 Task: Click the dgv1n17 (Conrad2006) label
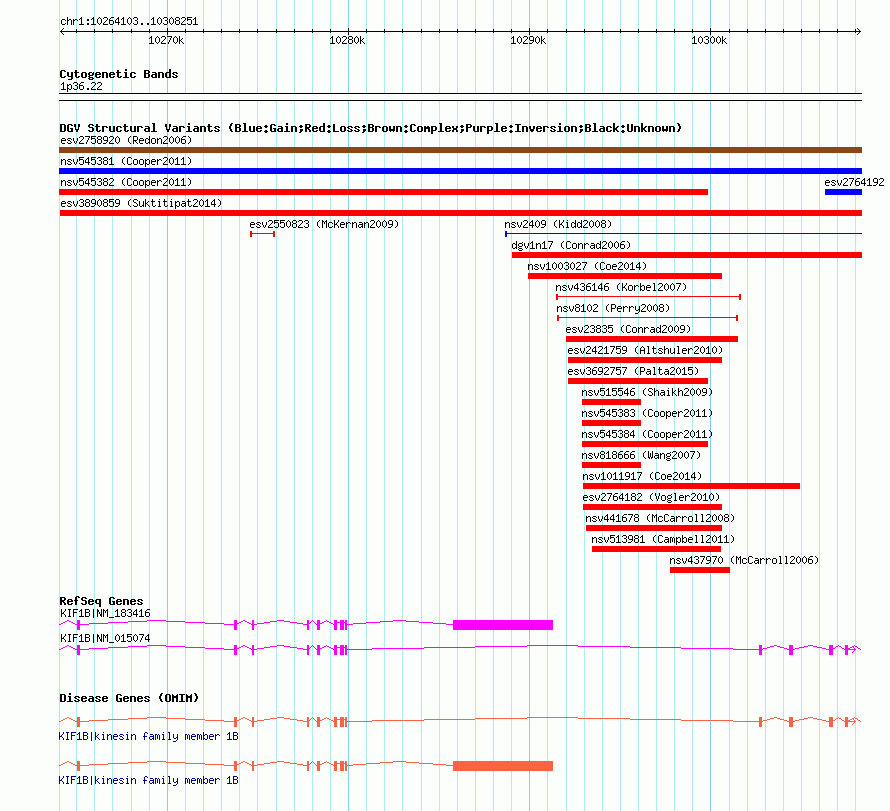pyautogui.click(x=571, y=245)
